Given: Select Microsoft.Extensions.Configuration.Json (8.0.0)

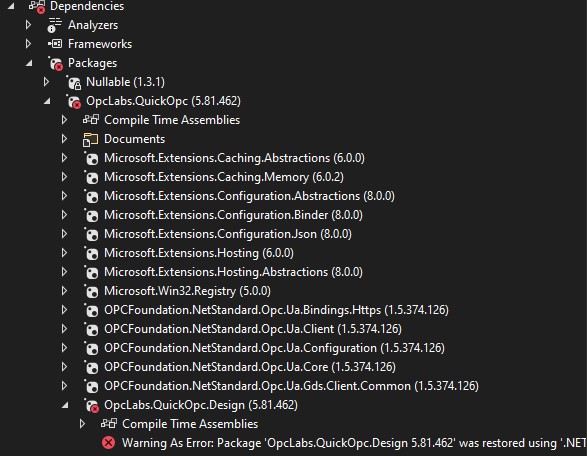Looking at the screenshot, I should (228, 234).
